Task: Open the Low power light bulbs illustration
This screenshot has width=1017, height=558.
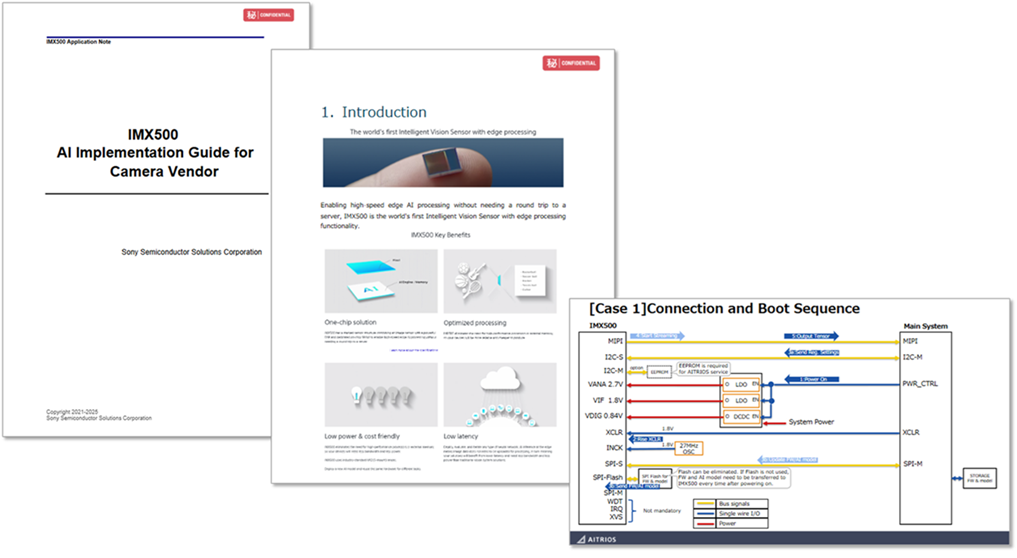Action: point(381,394)
